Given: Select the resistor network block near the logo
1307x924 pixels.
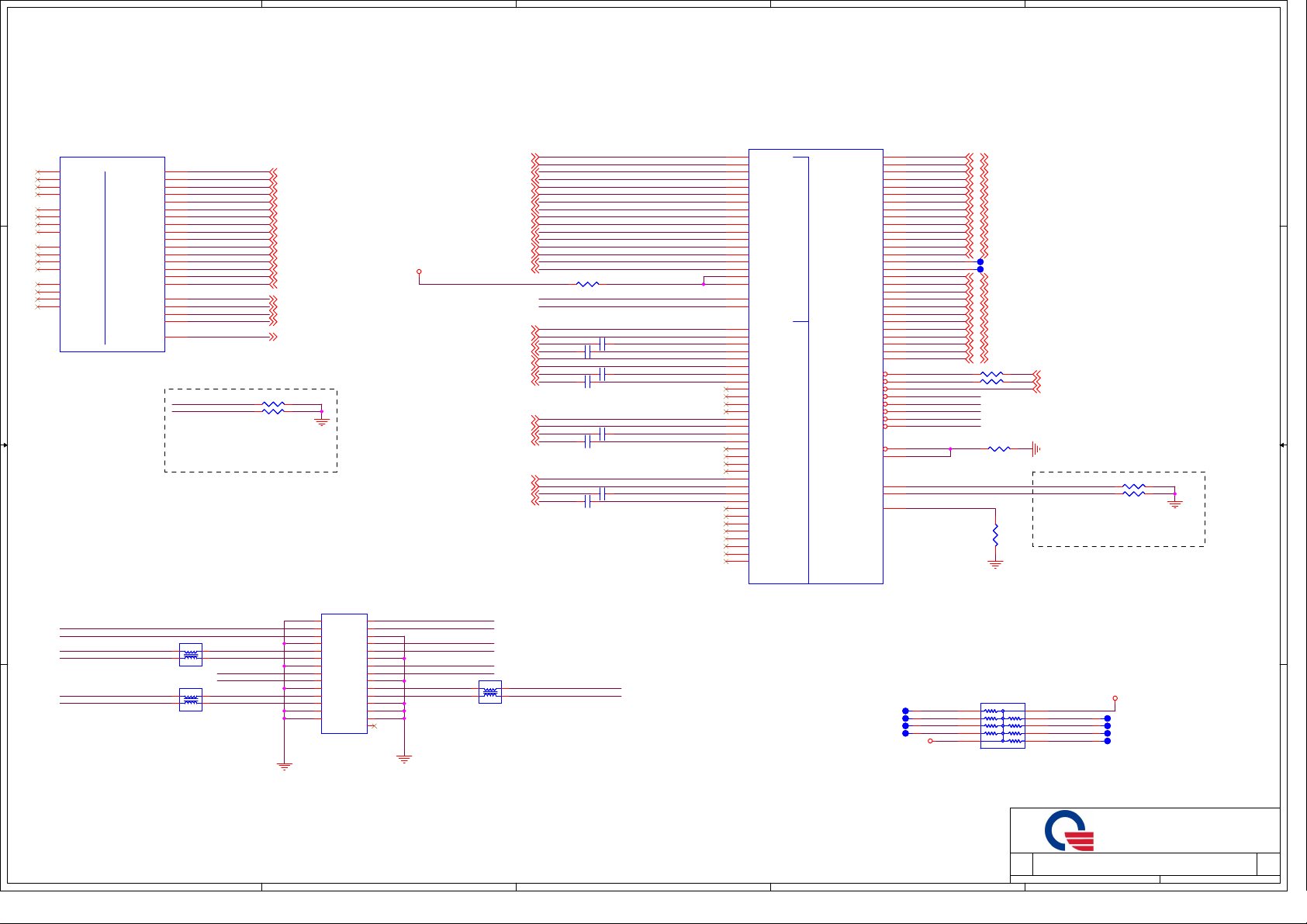Looking at the screenshot, I should click(x=1003, y=725).
